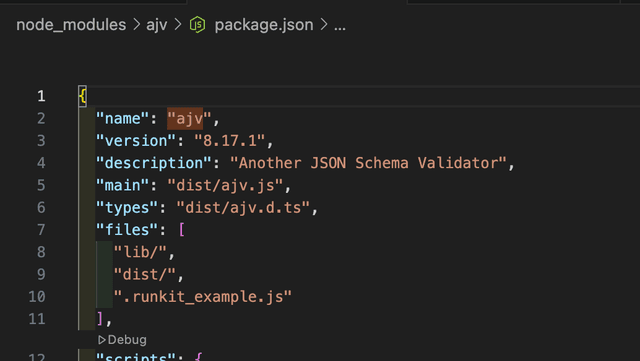Click the closing bracket on line 11
This screenshot has width=640, height=361.
coord(100,319)
